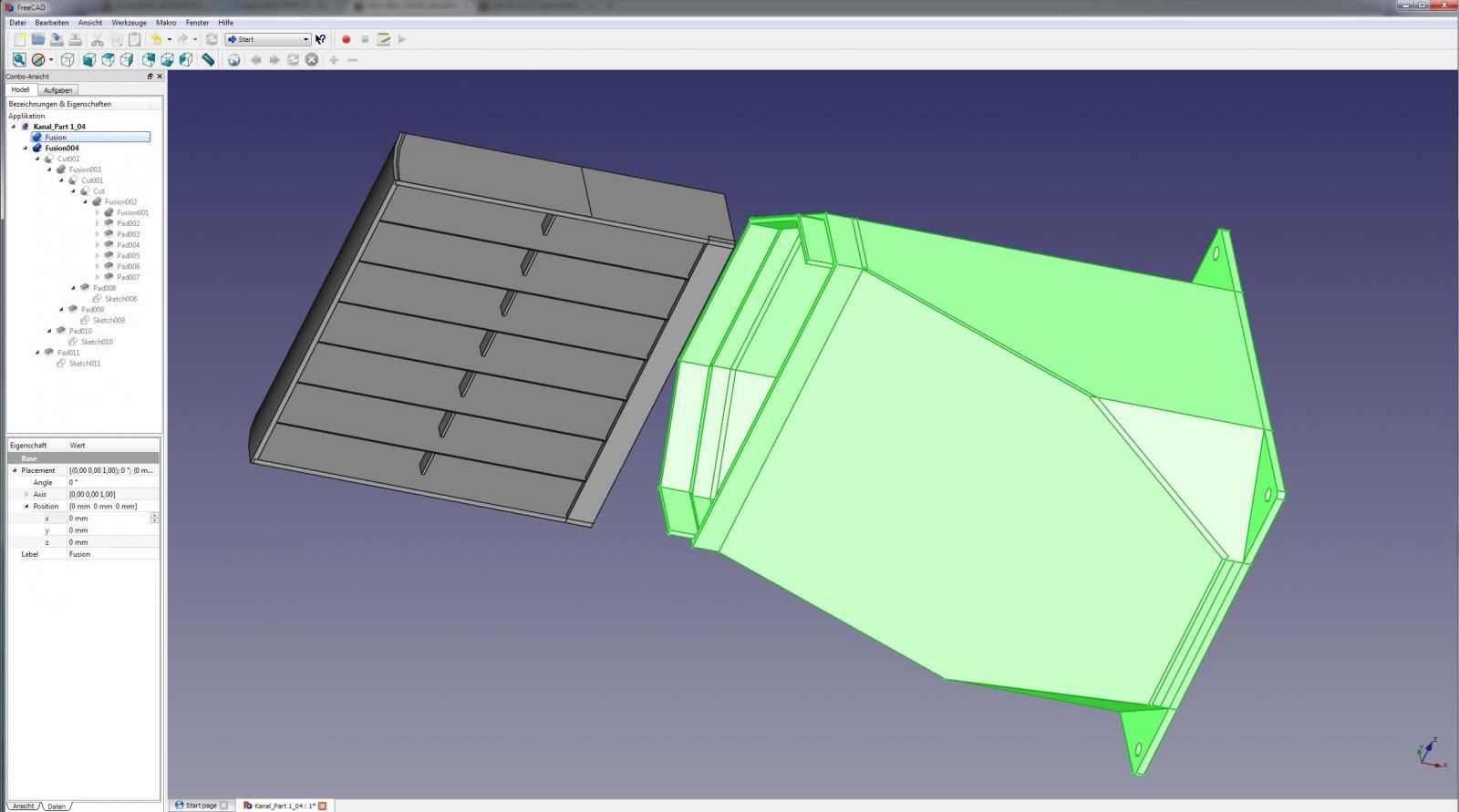Viewport: 1459px width, 812px height.
Task: Open the Bearbeiten menu
Action: coord(52,22)
